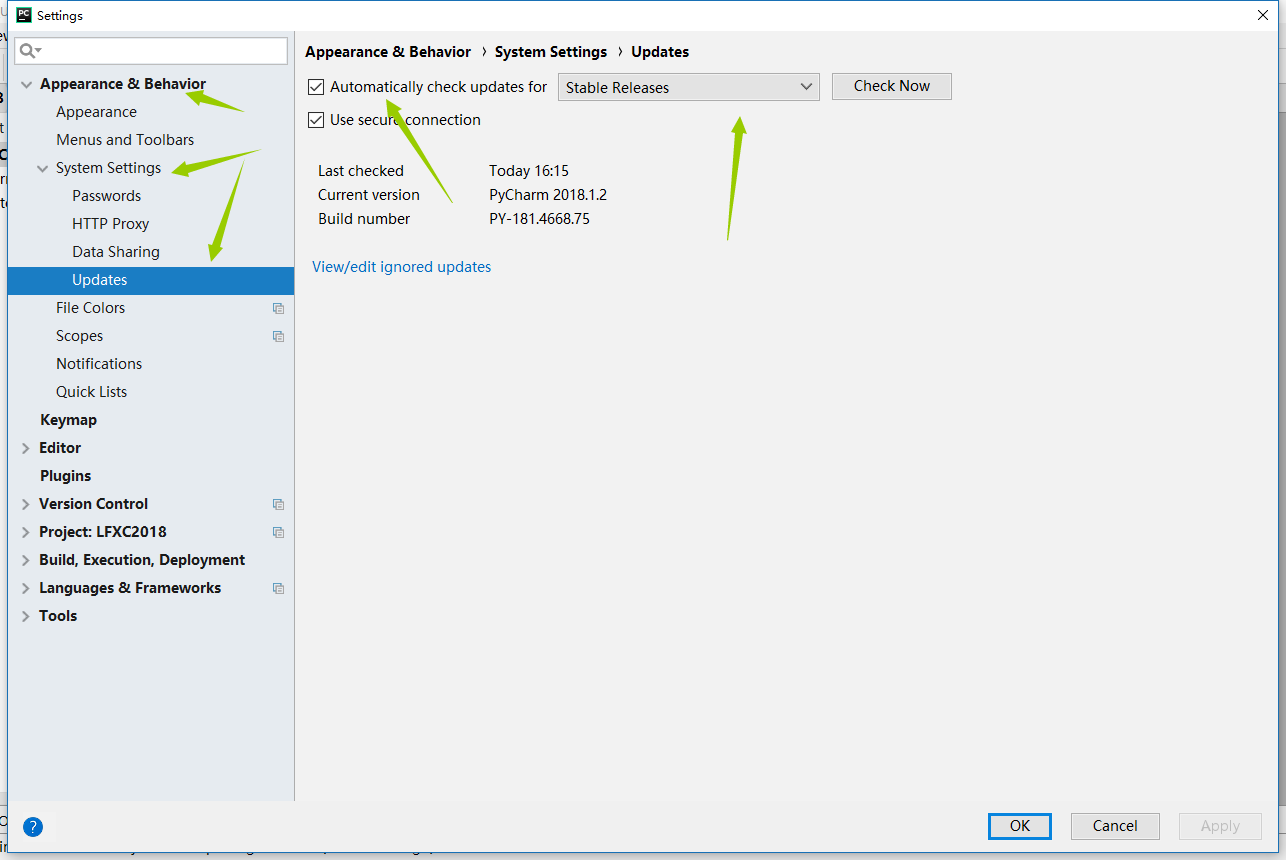The width and height of the screenshot is (1286, 860).
Task: Open the Quick Lists settings page
Action: 91,392
